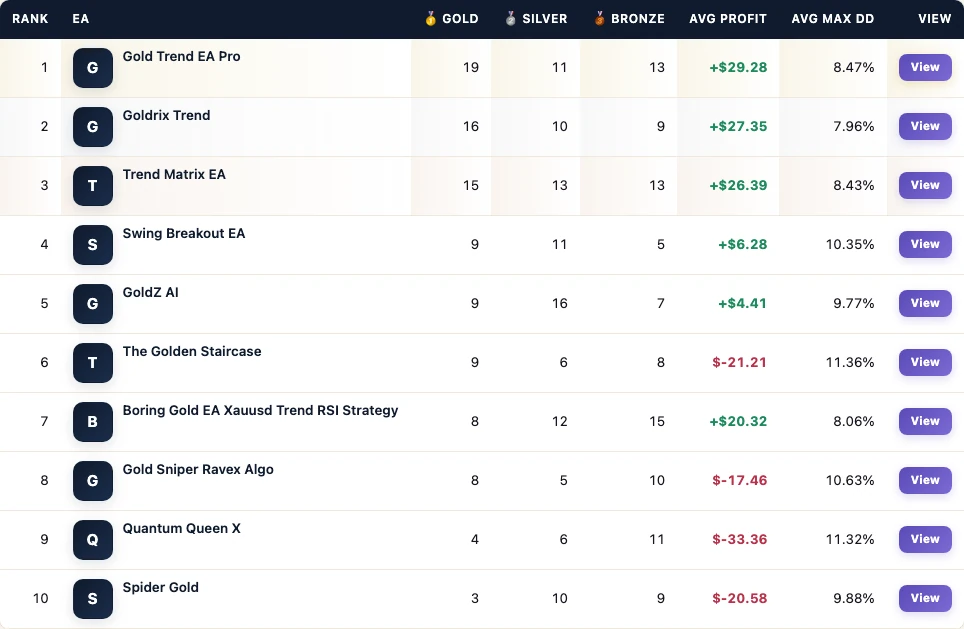Click the 9.88% max drawdown value
This screenshot has width=964, height=629.
(854, 599)
